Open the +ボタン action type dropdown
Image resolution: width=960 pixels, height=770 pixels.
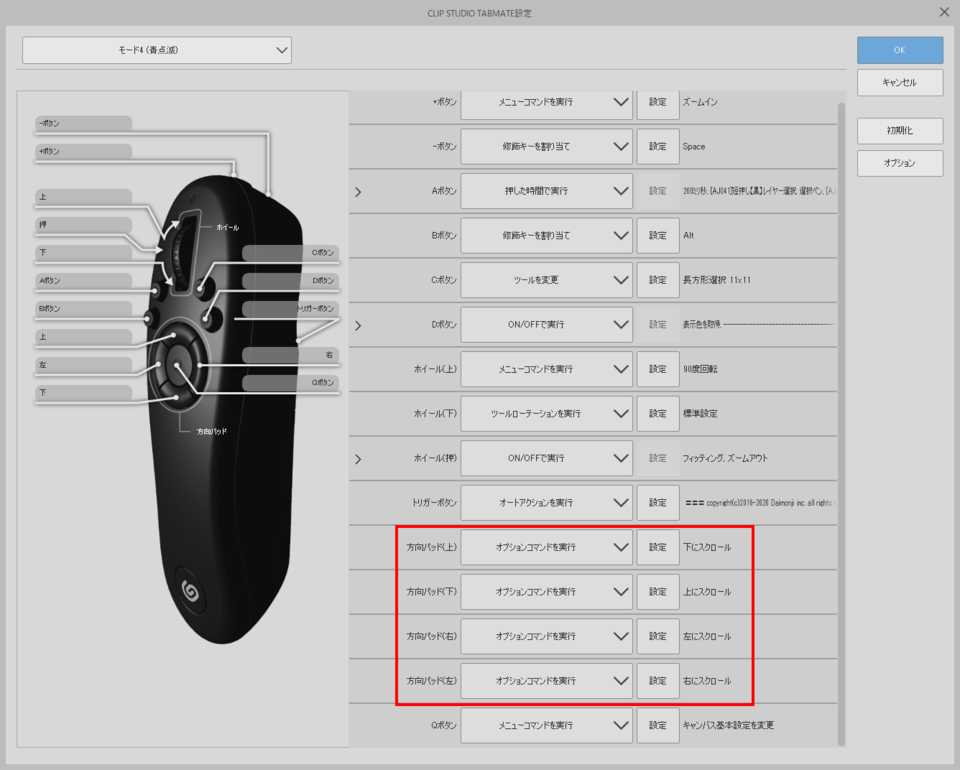[x=546, y=102]
